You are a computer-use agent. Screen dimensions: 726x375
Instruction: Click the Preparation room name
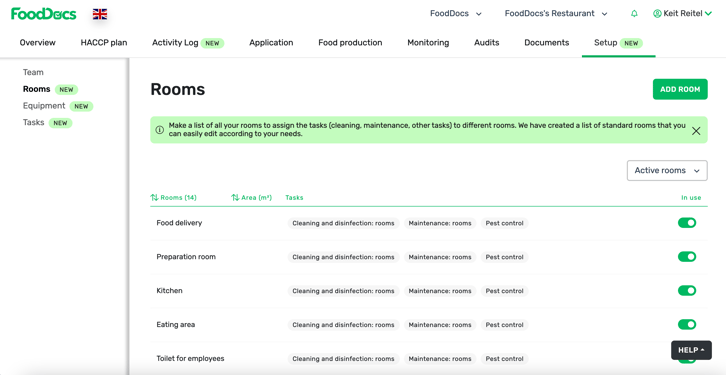186,256
